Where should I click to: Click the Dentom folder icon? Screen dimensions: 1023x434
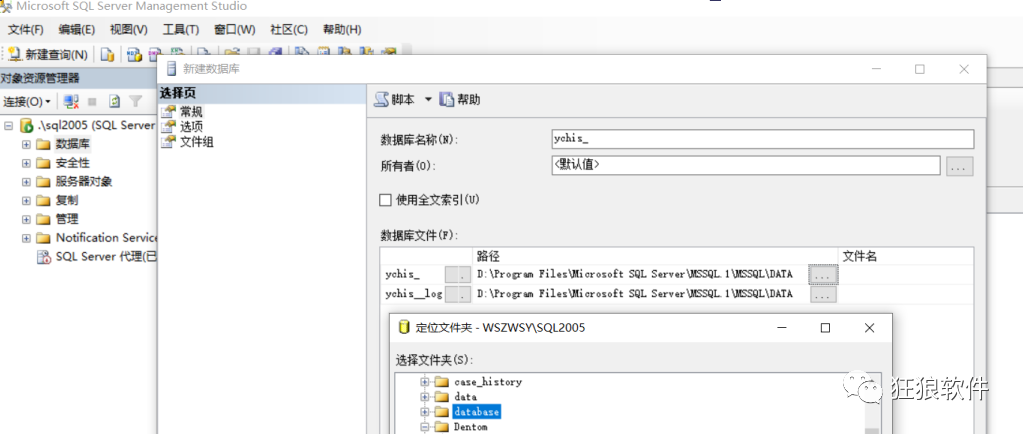coord(442,427)
